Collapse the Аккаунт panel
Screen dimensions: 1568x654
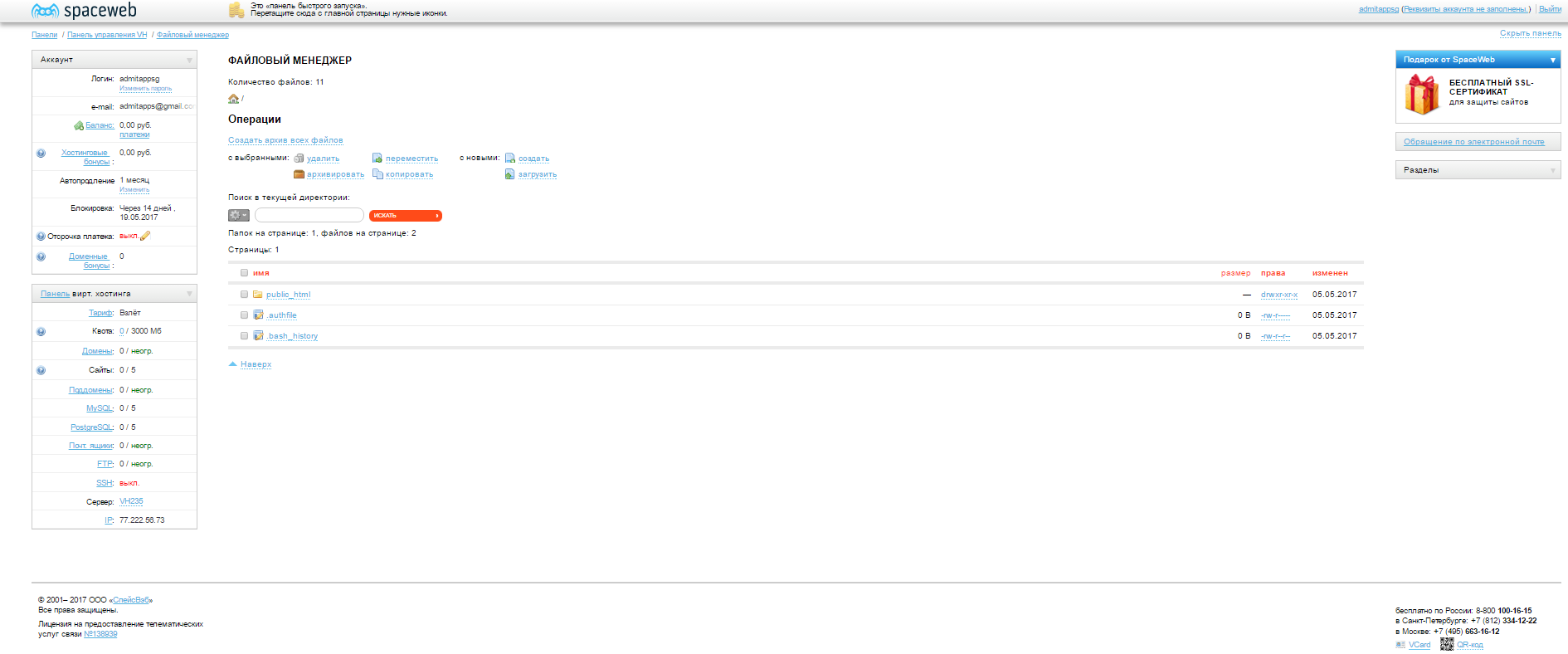[189, 60]
